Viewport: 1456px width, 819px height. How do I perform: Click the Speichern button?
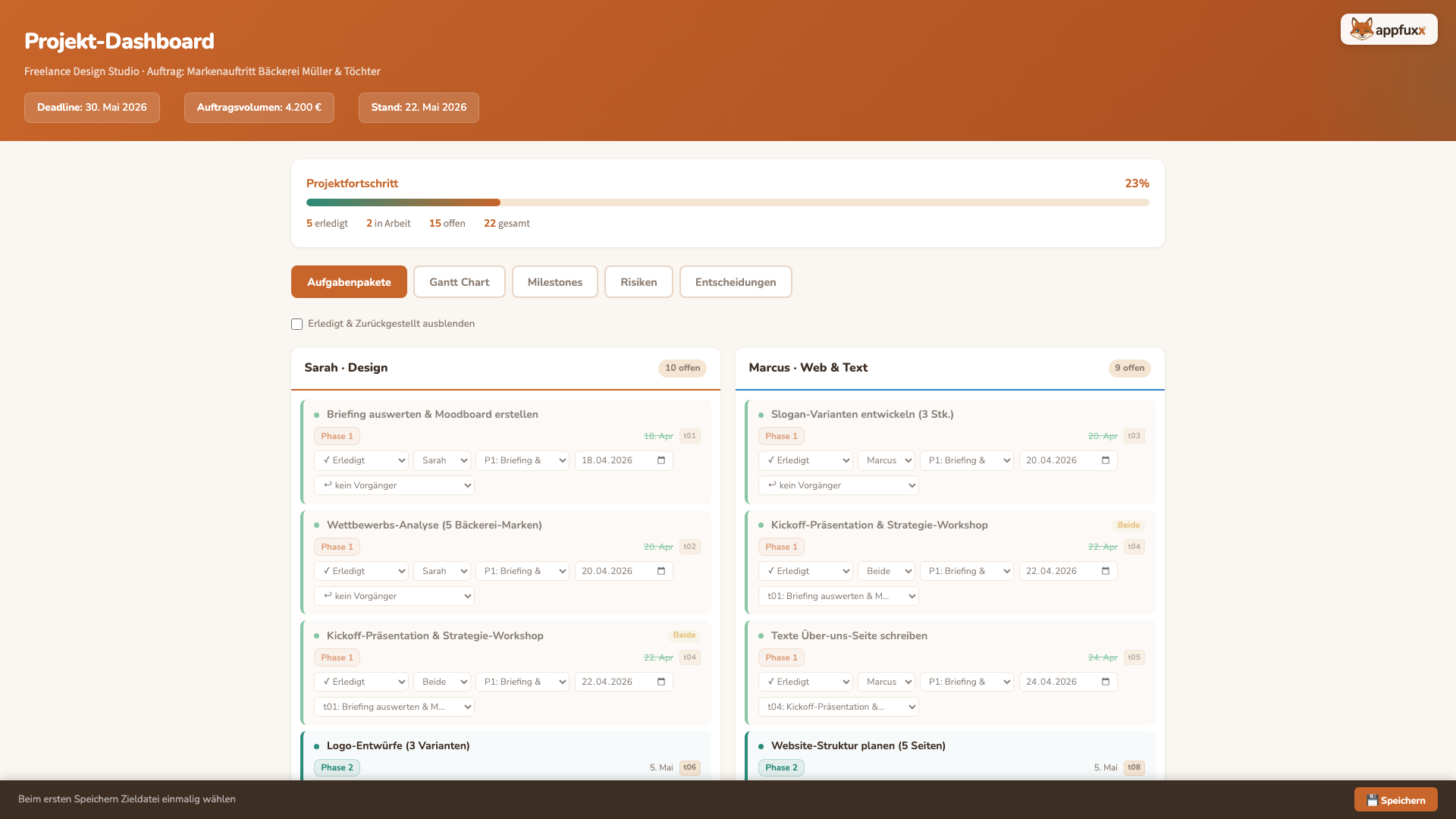tap(1395, 800)
